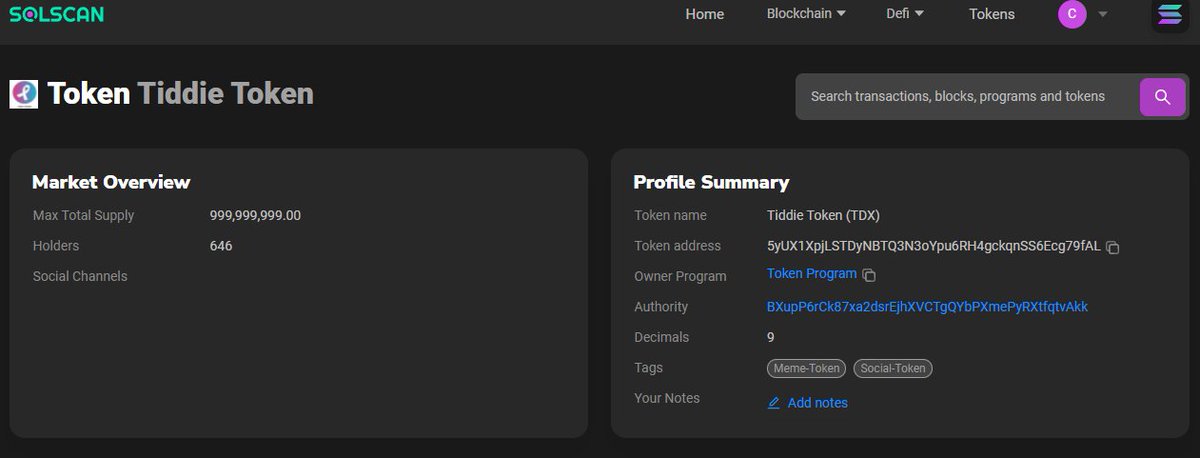The height and width of the screenshot is (458, 1200).
Task: Select the Holders count 646
Action: 221,245
